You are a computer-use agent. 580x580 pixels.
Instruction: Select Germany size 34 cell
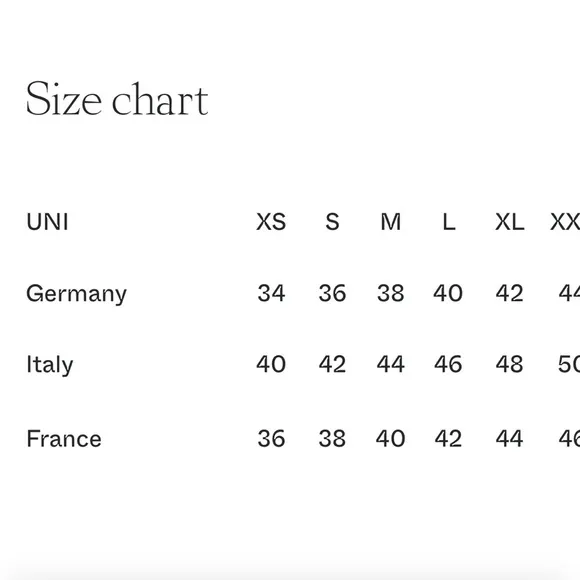click(271, 293)
